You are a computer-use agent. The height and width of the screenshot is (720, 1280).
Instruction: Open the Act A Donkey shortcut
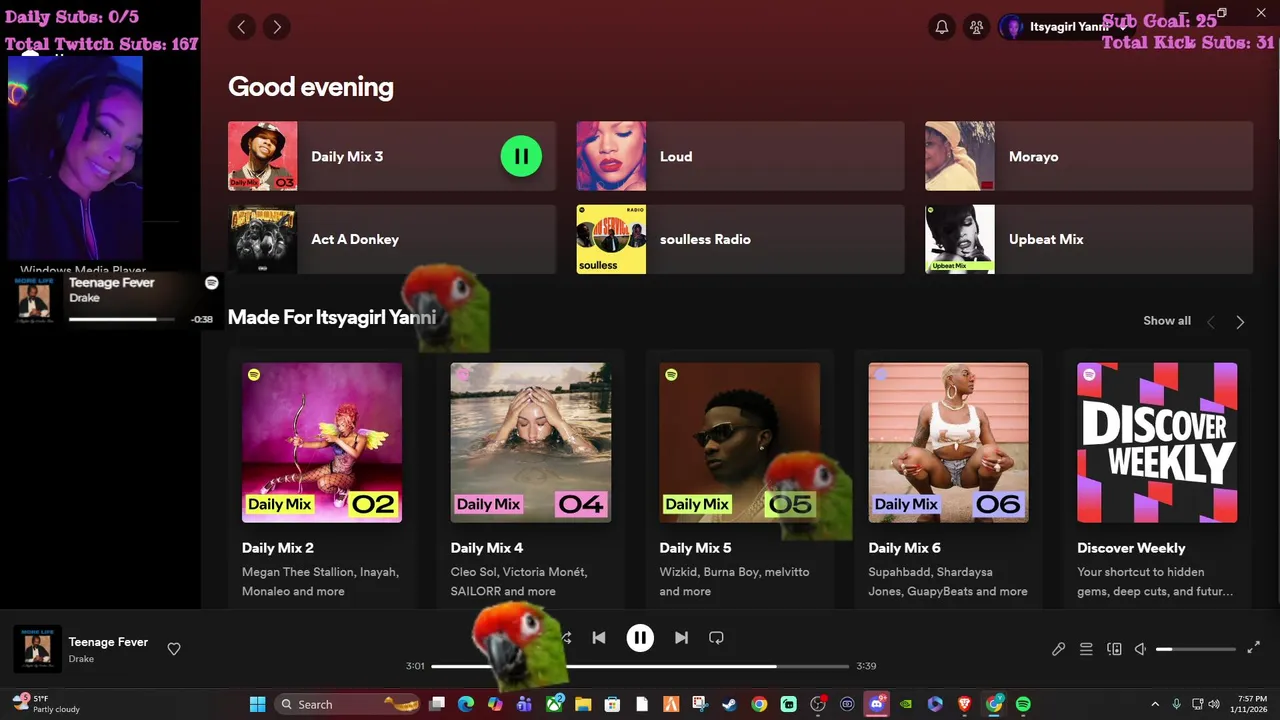(x=391, y=239)
